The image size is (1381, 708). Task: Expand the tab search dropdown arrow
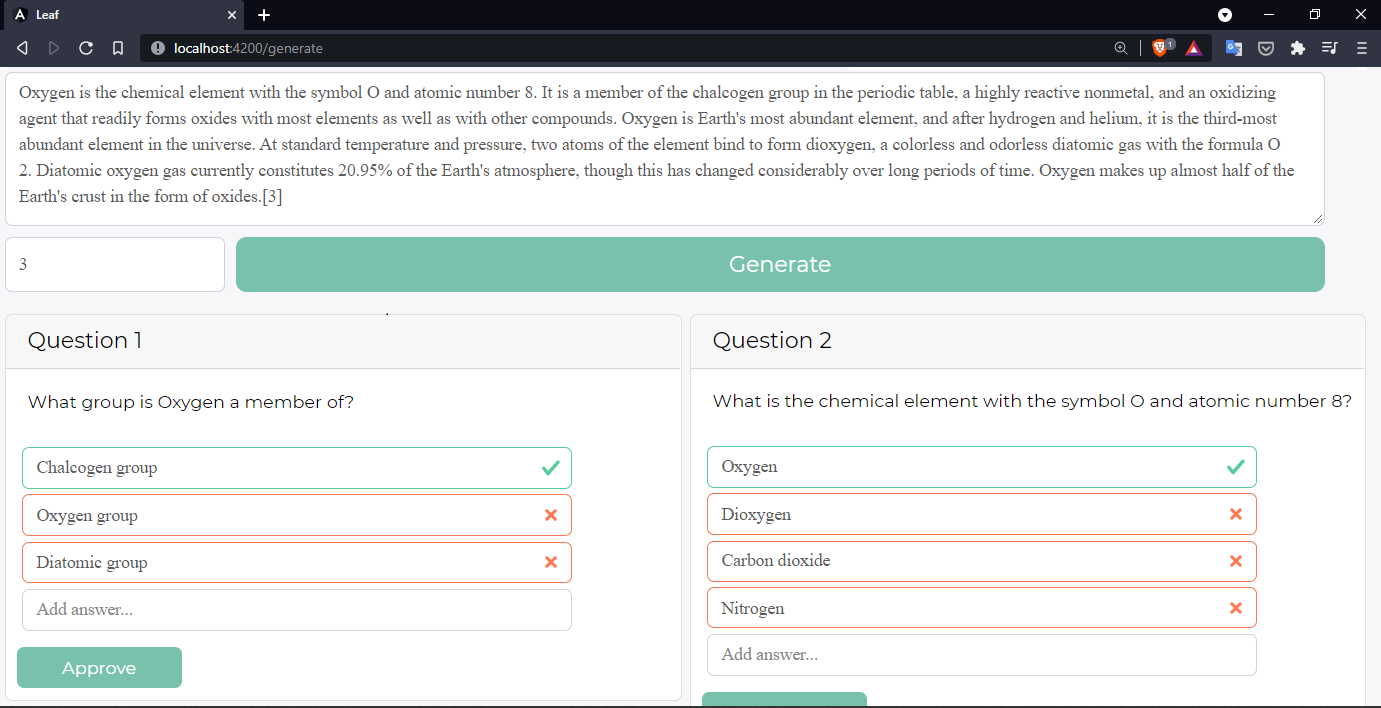(x=1225, y=15)
